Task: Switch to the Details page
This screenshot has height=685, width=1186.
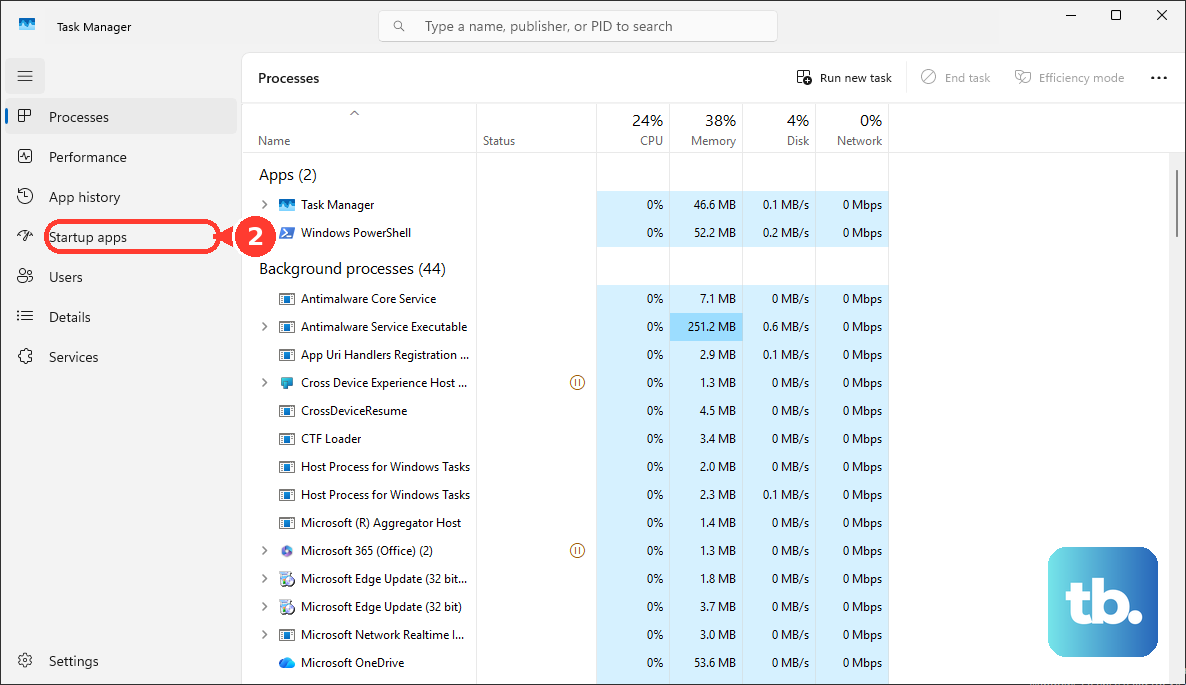Action: (121, 317)
